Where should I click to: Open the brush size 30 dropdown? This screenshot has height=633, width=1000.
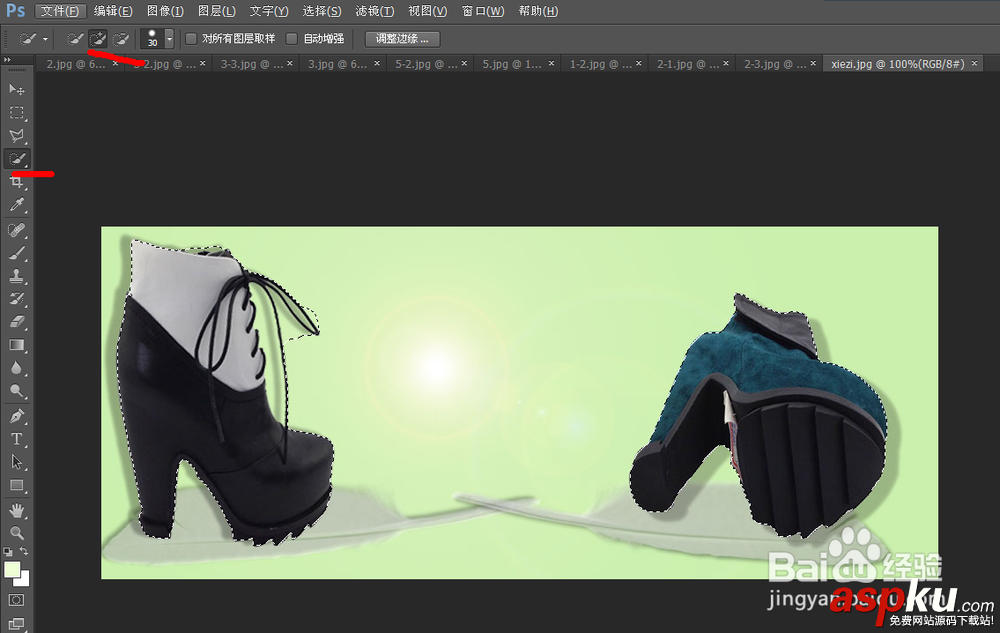169,38
